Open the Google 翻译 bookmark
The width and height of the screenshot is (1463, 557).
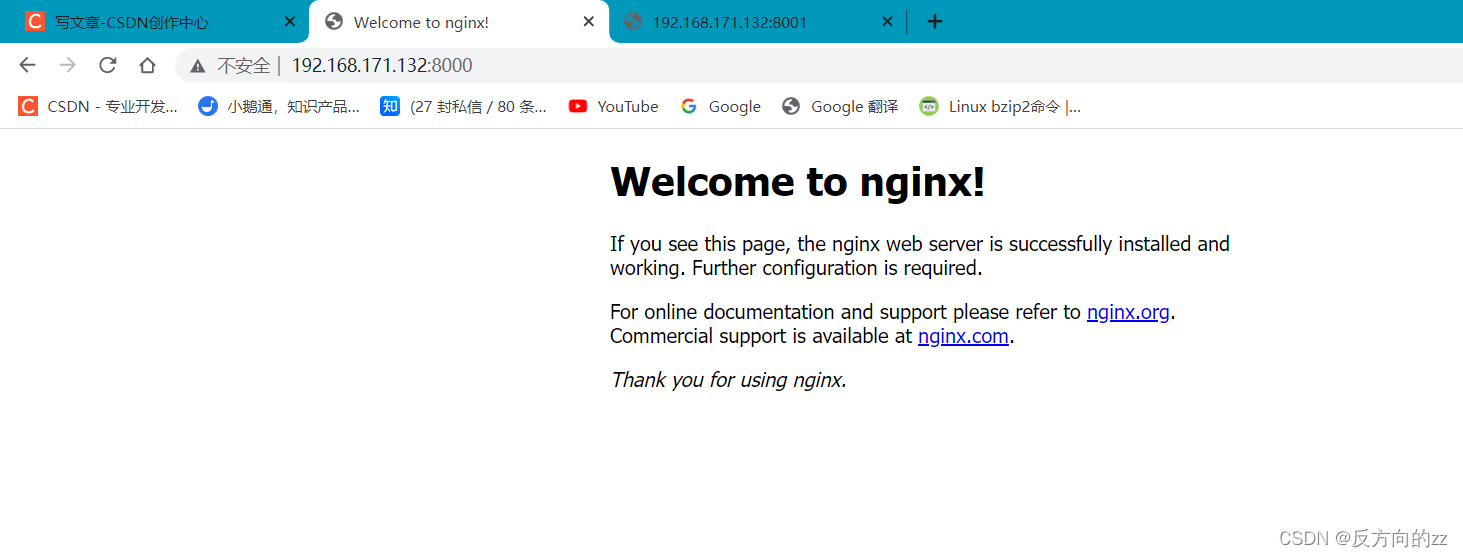click(840, 106)
